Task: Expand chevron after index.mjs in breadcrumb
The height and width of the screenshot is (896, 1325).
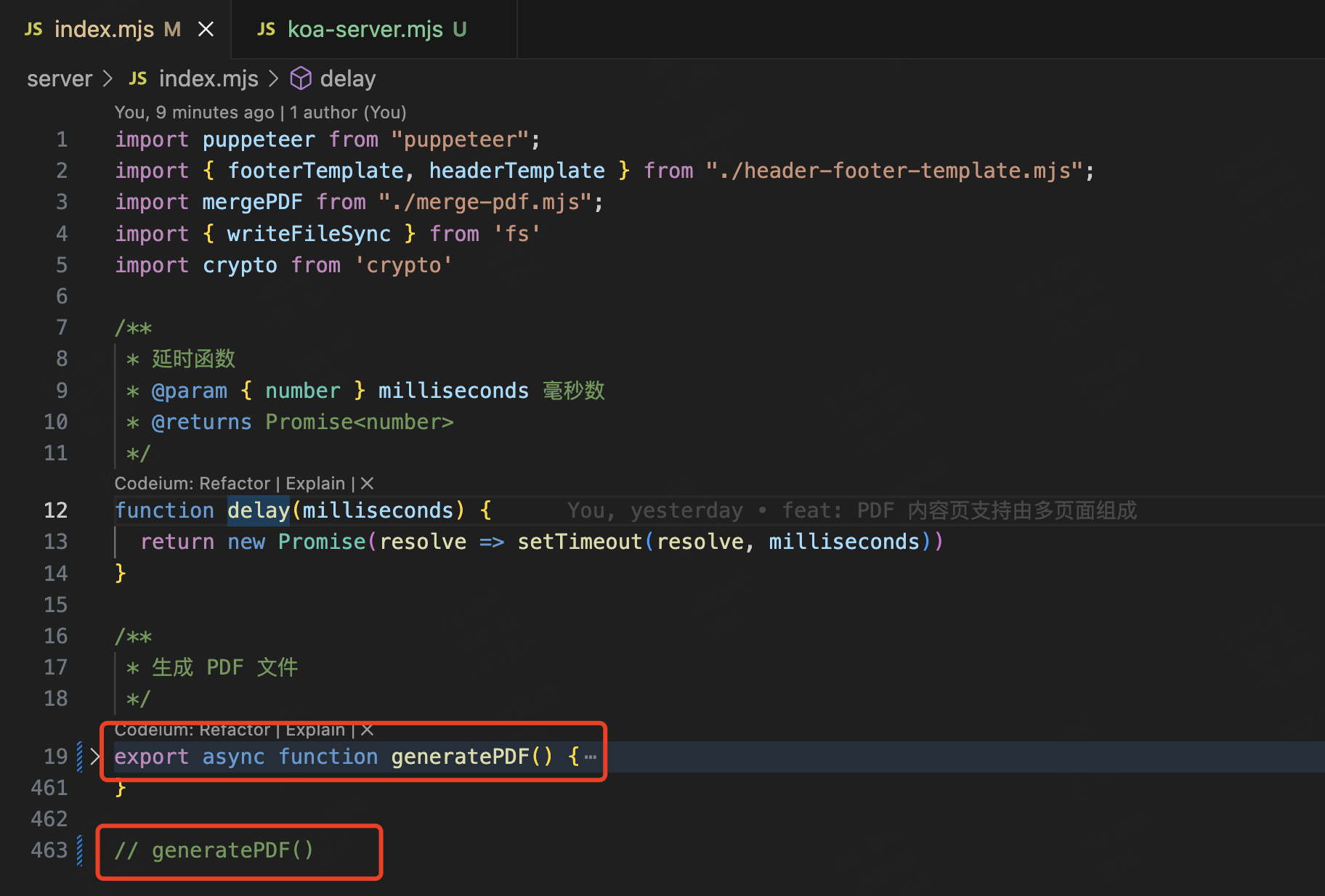Action: coord(274,78)
